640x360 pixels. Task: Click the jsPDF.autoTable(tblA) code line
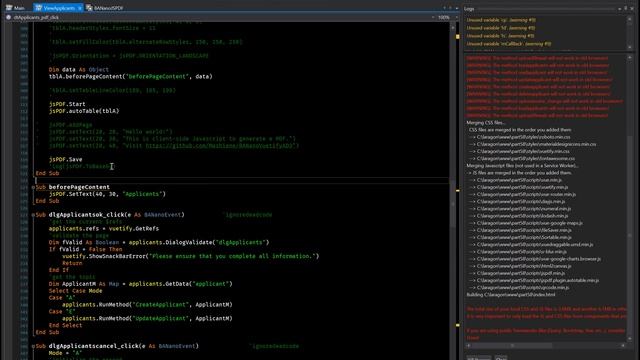click(84, 111)
